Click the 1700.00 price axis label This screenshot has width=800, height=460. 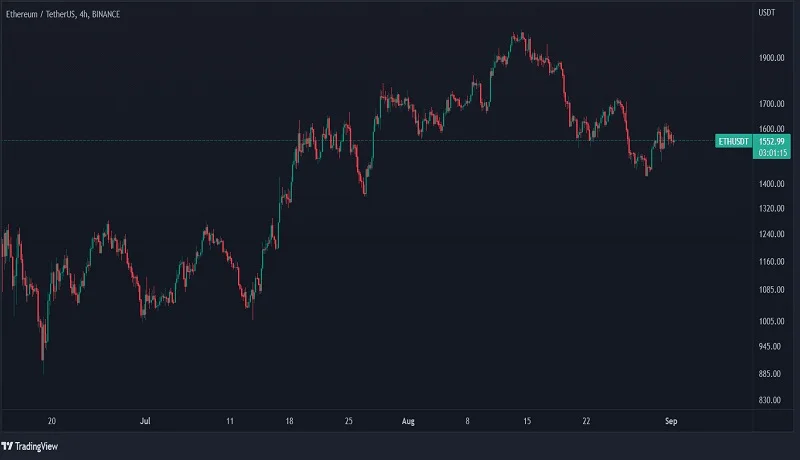770,104
